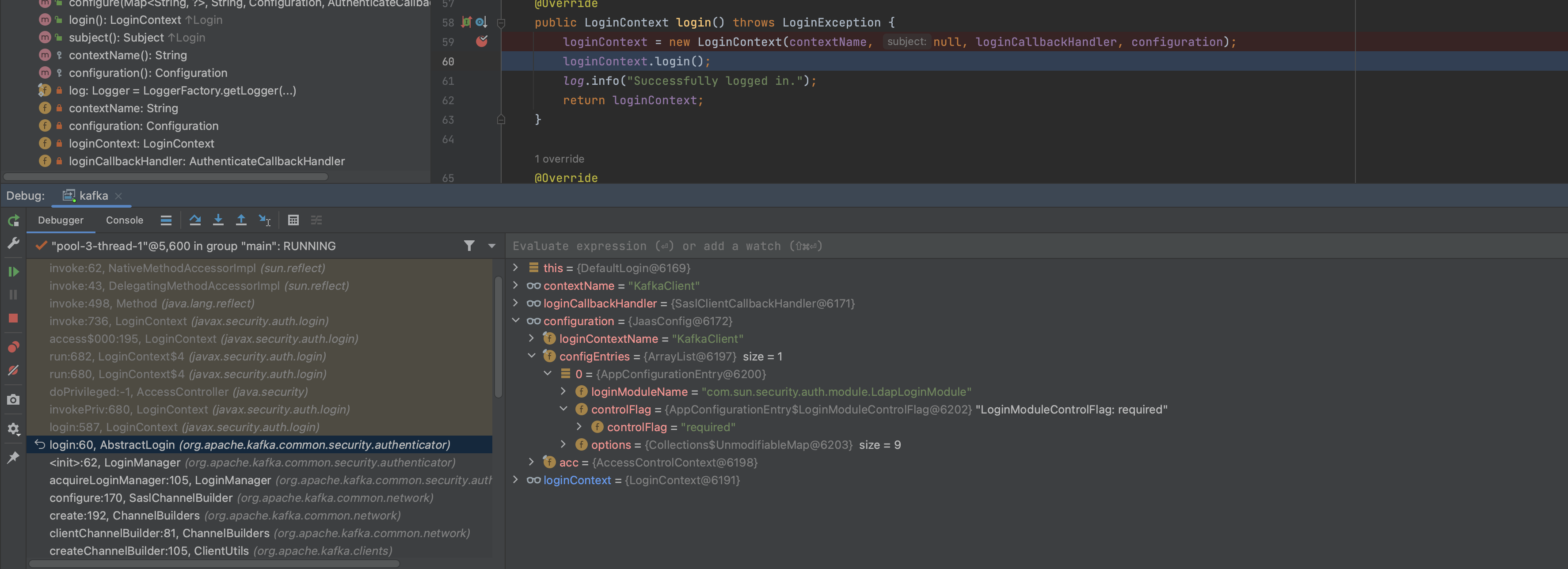Expand contextName variable
The image size is (1568, 569).
(x=516, y=285)
